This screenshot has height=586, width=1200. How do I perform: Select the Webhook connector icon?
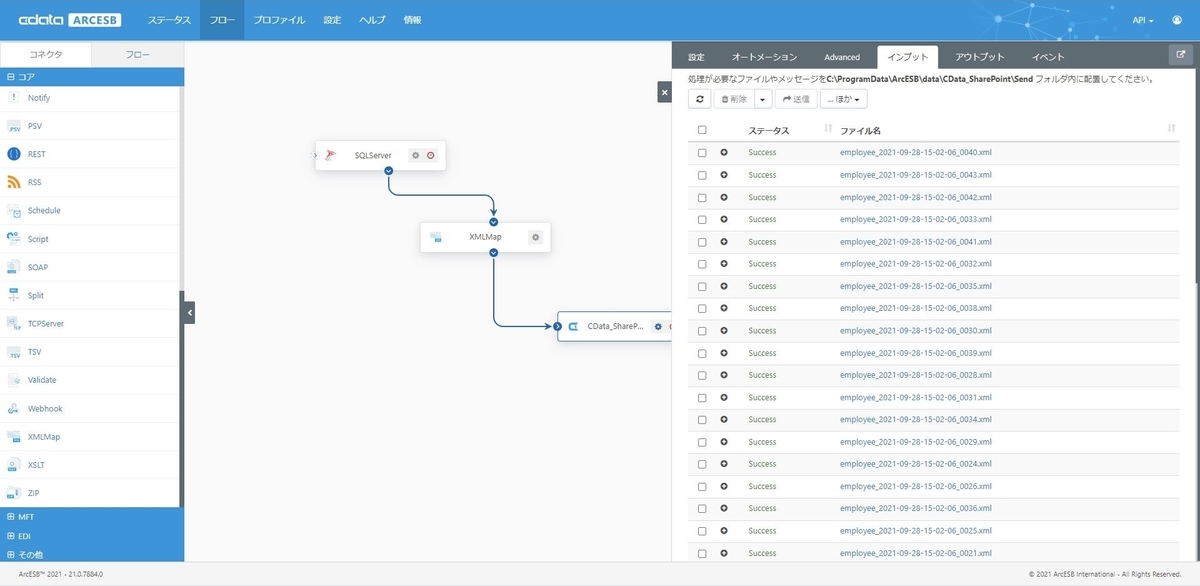[14, 408]
